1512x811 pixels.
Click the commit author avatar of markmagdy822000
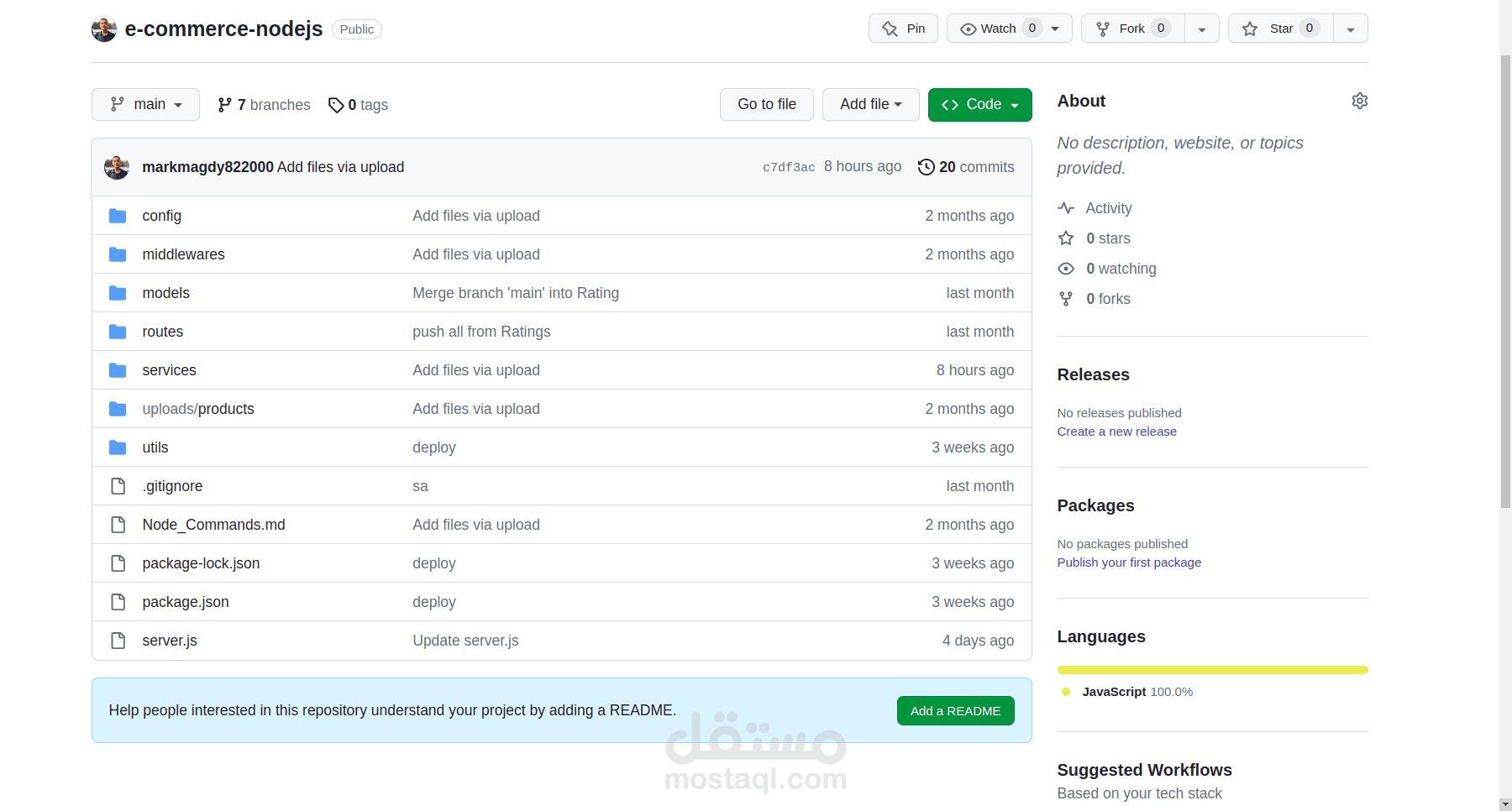[x=117, y=167]
